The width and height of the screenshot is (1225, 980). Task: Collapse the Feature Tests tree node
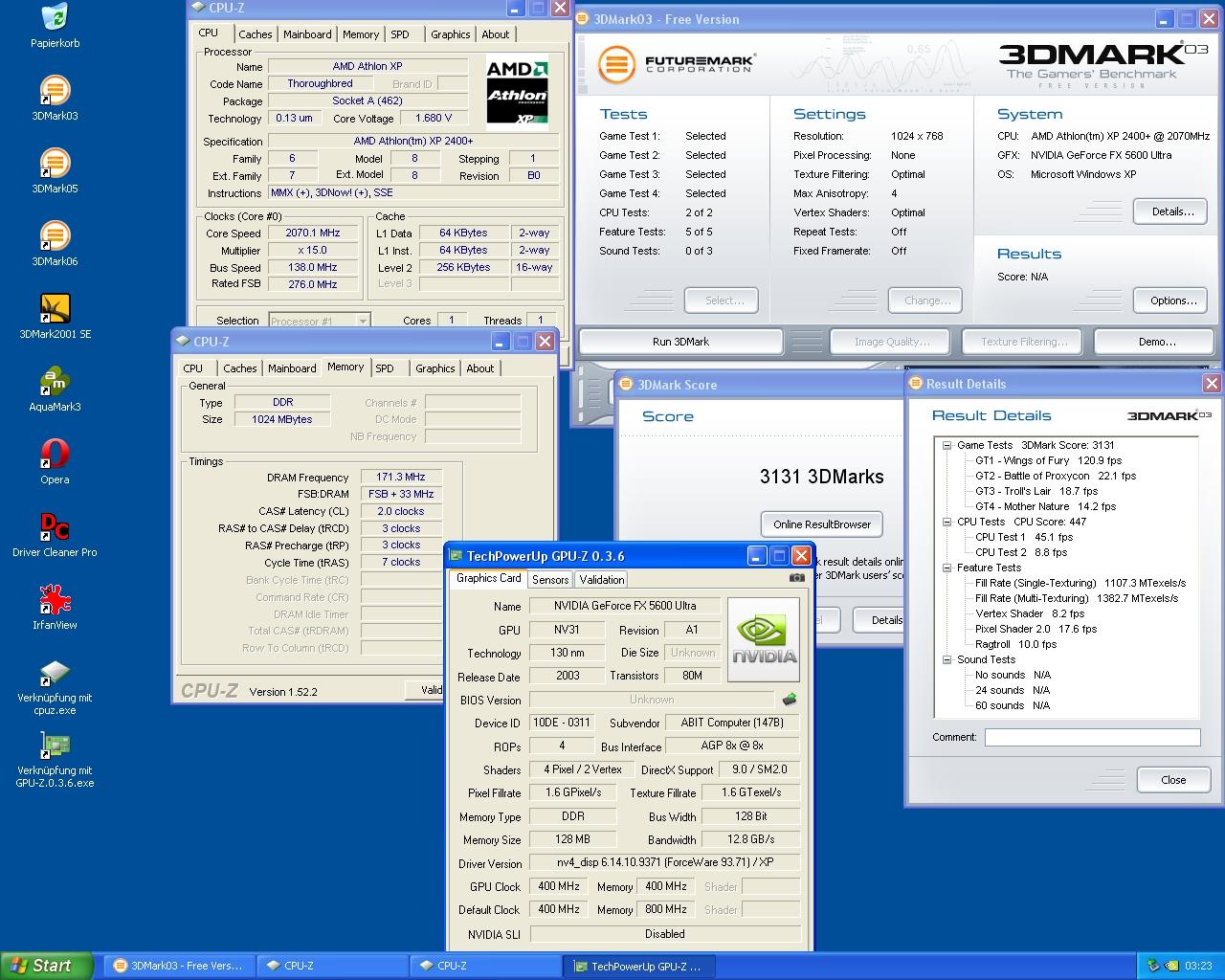coord(947,568)
